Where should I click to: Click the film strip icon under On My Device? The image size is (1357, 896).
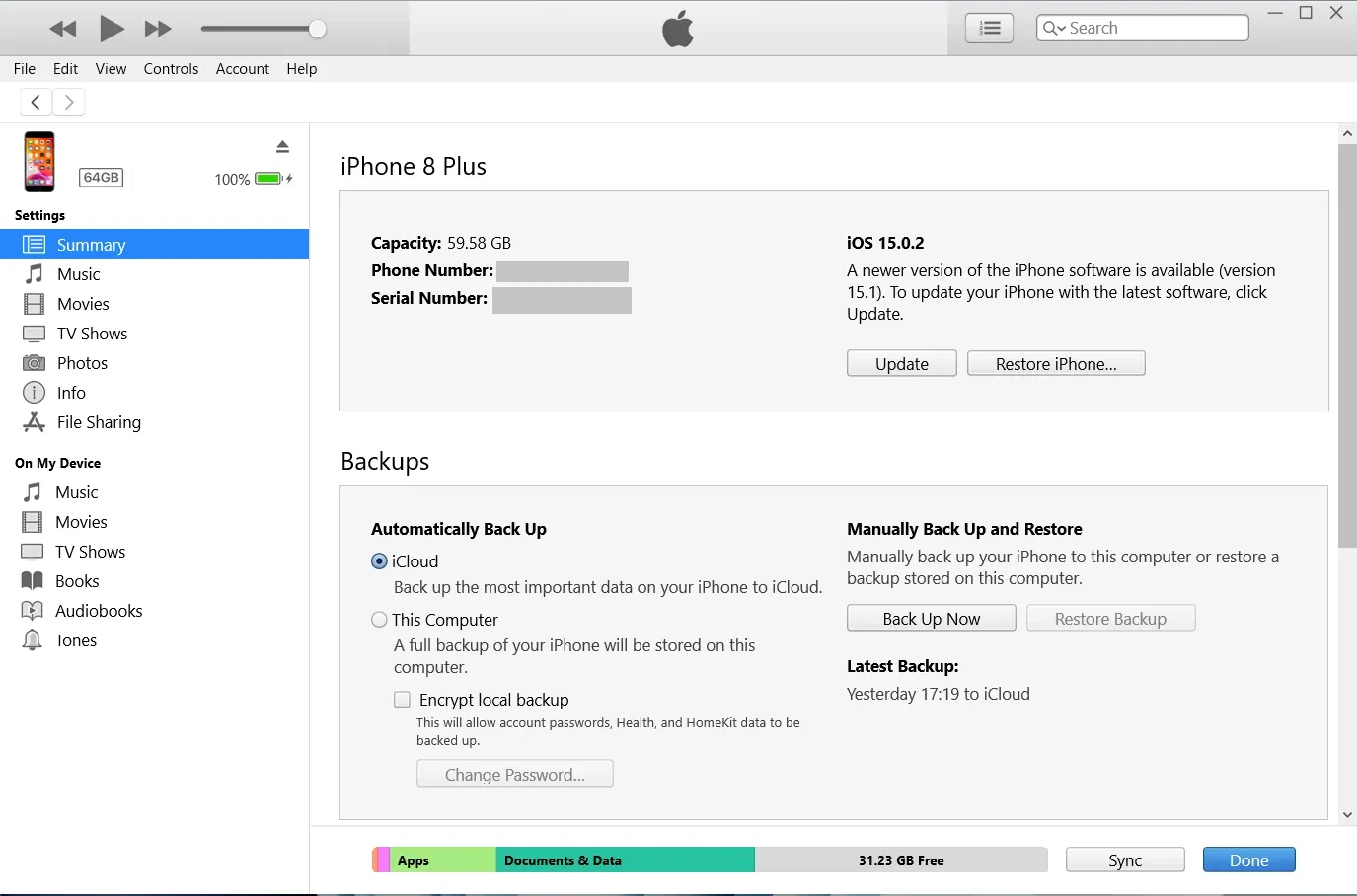[33, 522]
